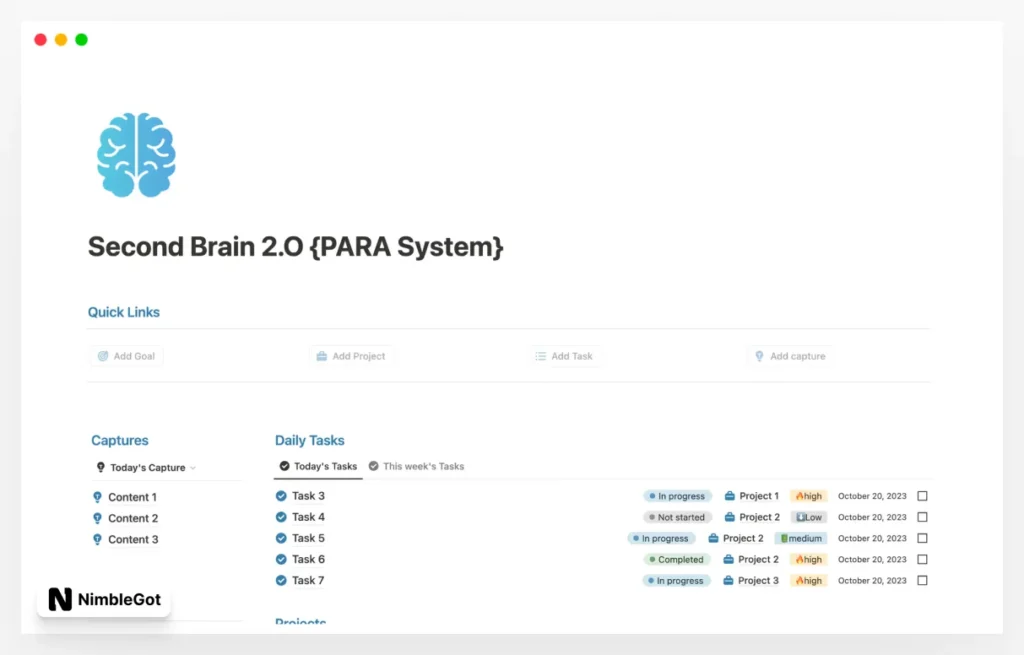Switch to the This week's Tasks tab
This screenshot has height=655, width=1024.
416,466
